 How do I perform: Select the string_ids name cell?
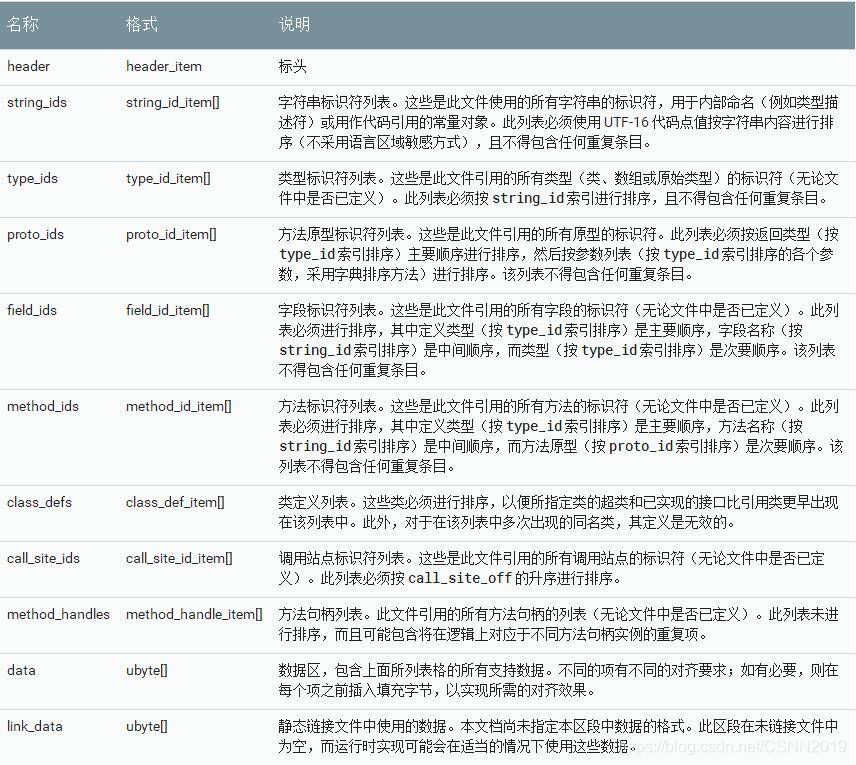(x=37, y=102)
